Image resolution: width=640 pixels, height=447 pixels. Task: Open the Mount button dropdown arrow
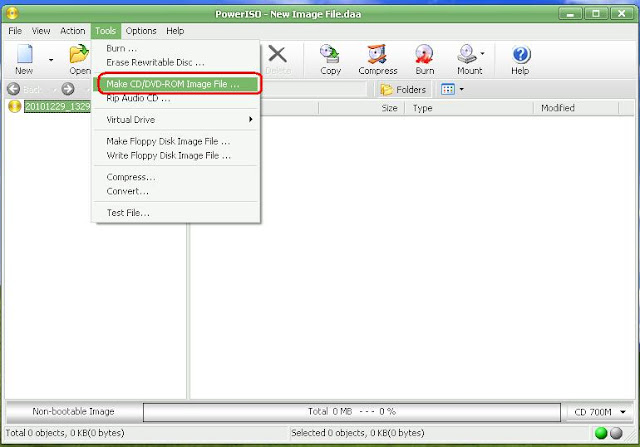click(482, 53)
